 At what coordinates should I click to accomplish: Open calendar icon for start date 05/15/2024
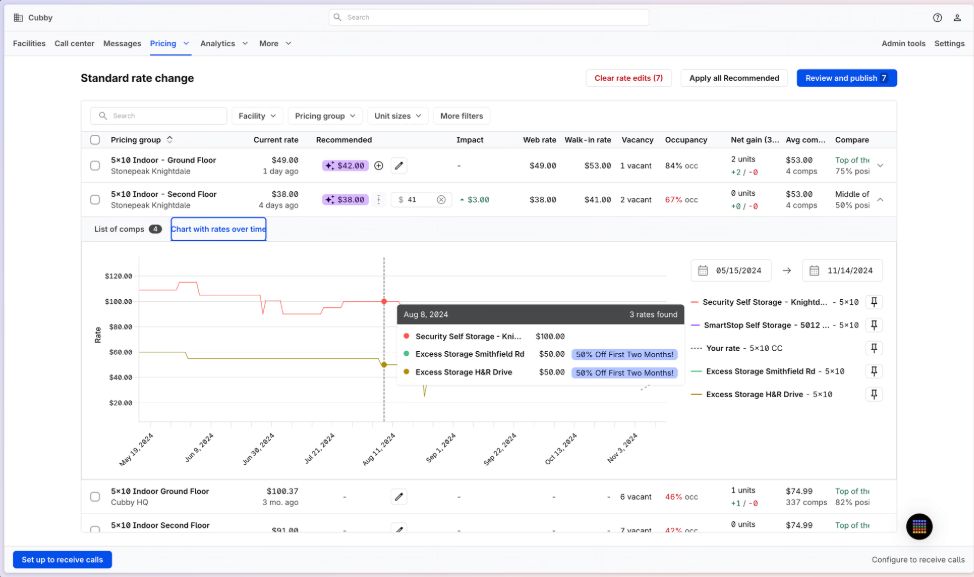[x=703, y=271]
